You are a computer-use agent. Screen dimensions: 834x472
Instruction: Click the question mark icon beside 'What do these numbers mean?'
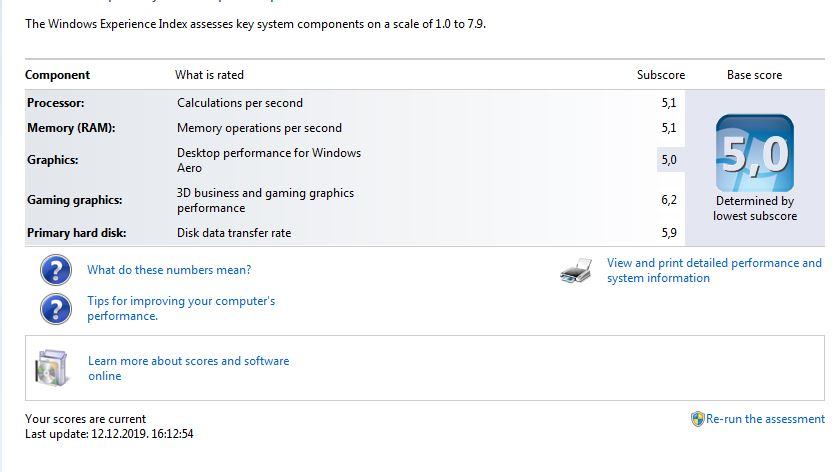(x=56, y=270)
